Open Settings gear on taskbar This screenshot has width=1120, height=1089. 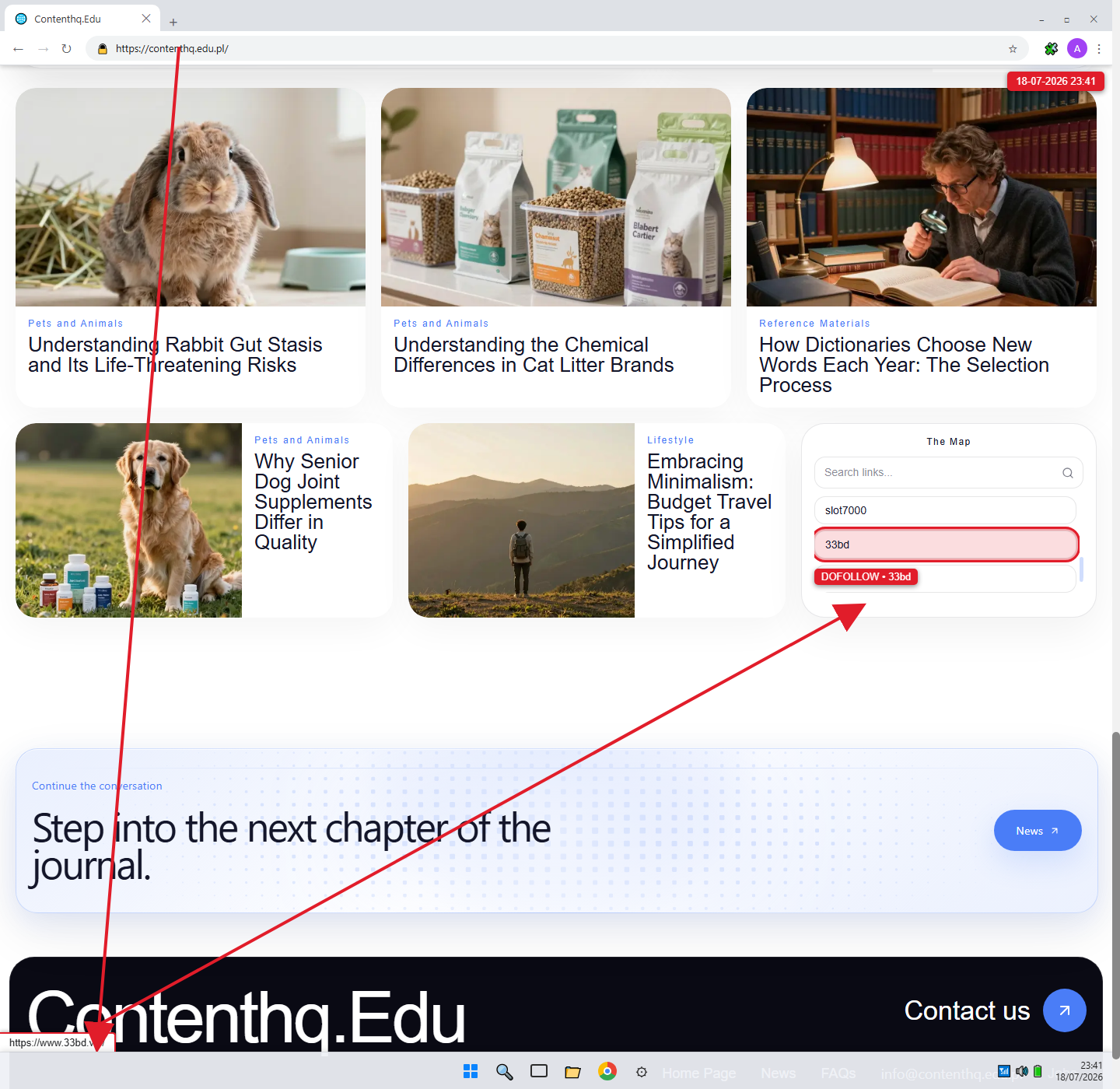pos(642,1072)
